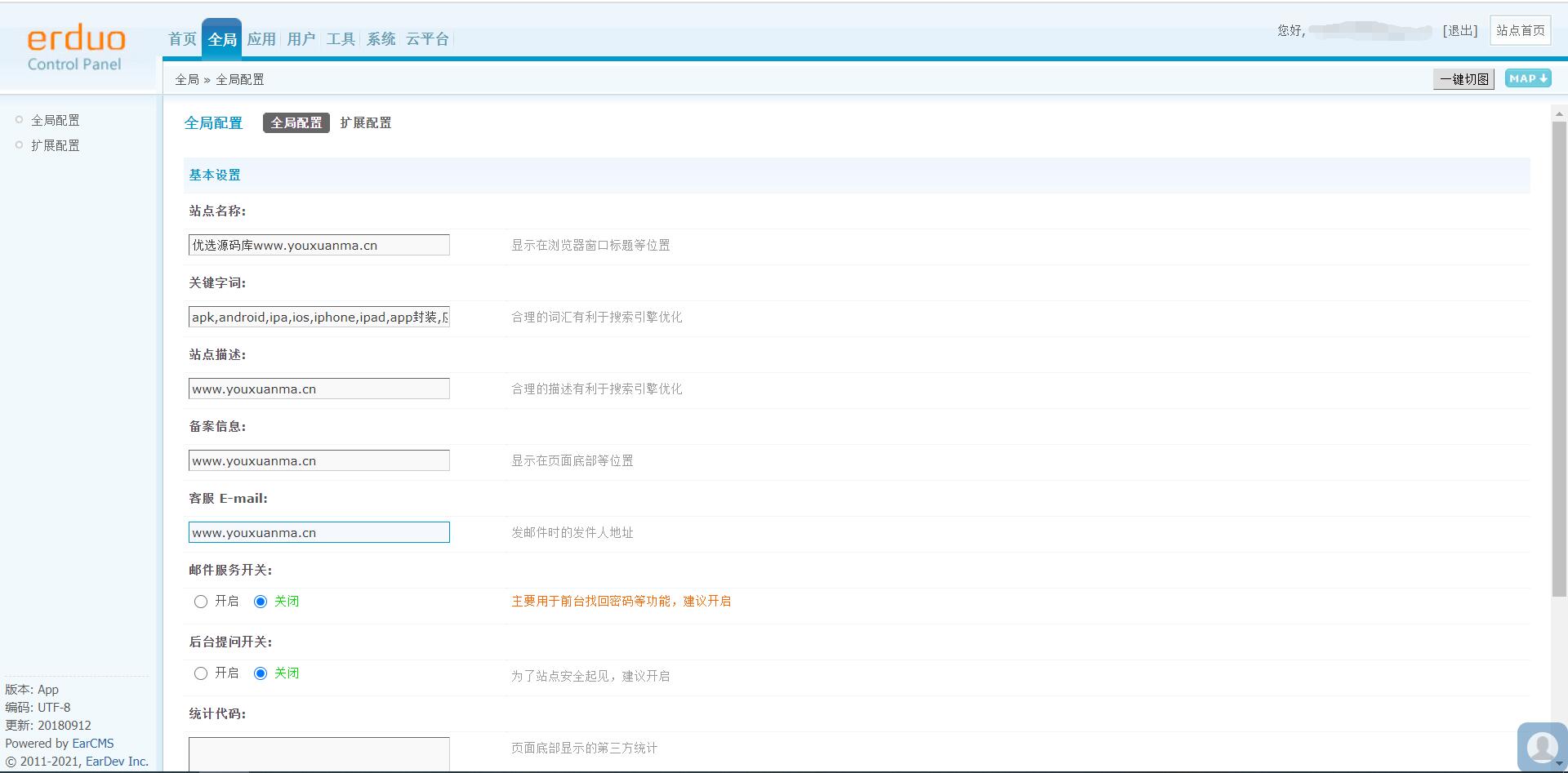Switch to the dark 全局配置 sub-tab
This screenshot has height=773, width=1568.
[x=296, y=122]
